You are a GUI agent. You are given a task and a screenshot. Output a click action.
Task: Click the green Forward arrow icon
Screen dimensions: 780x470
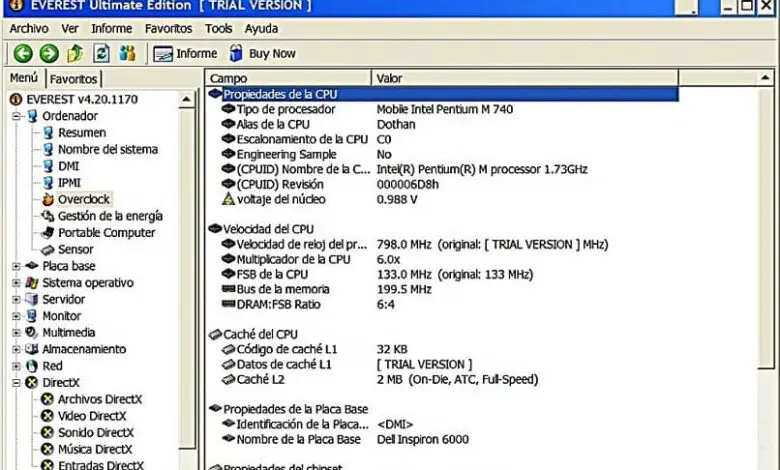tap(49, 53)
